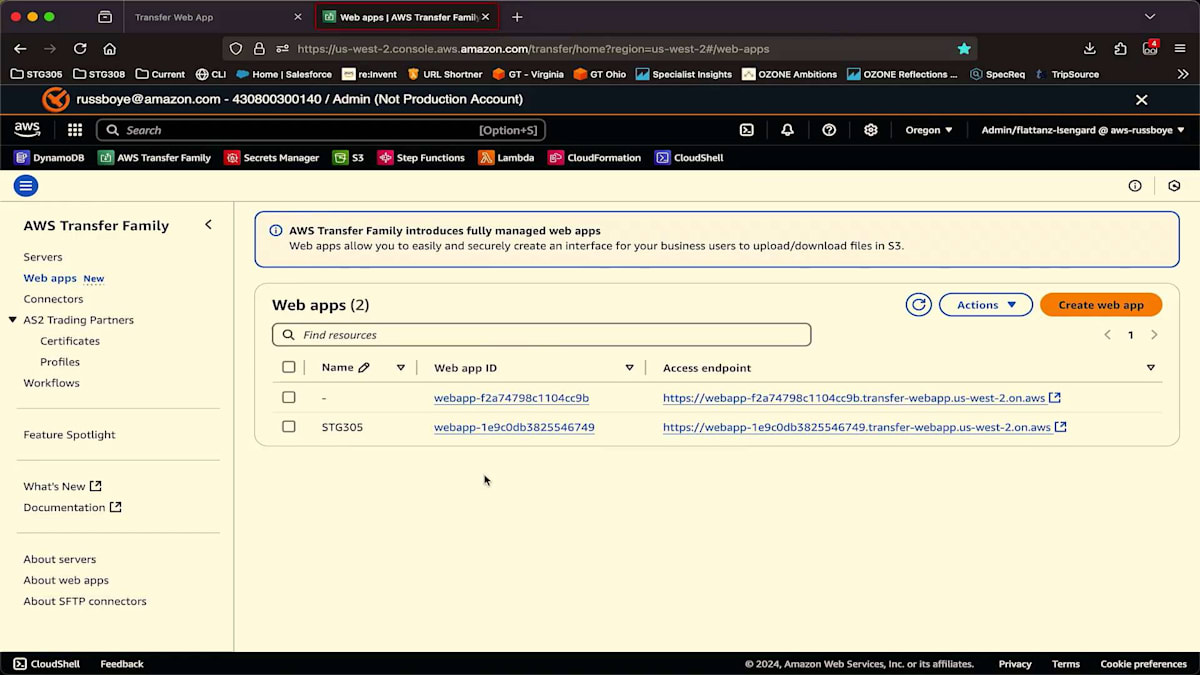Image resolution: width=1200 pixels, height=675 pixels.
Task: Refresh the Web apps list
Action: [918, 305]
